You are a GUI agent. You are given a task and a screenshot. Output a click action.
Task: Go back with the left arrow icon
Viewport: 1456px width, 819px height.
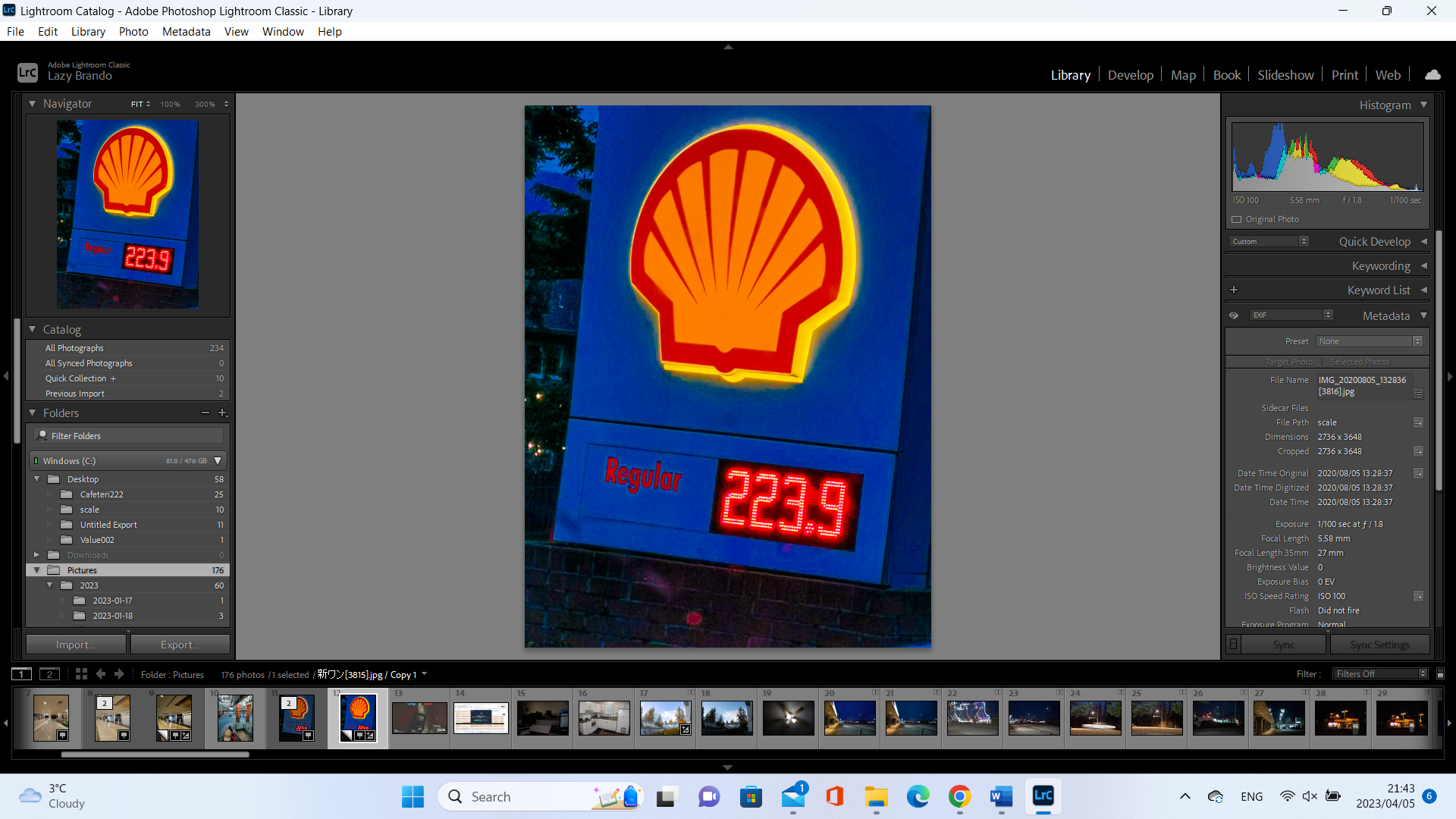tap(101, 674)
